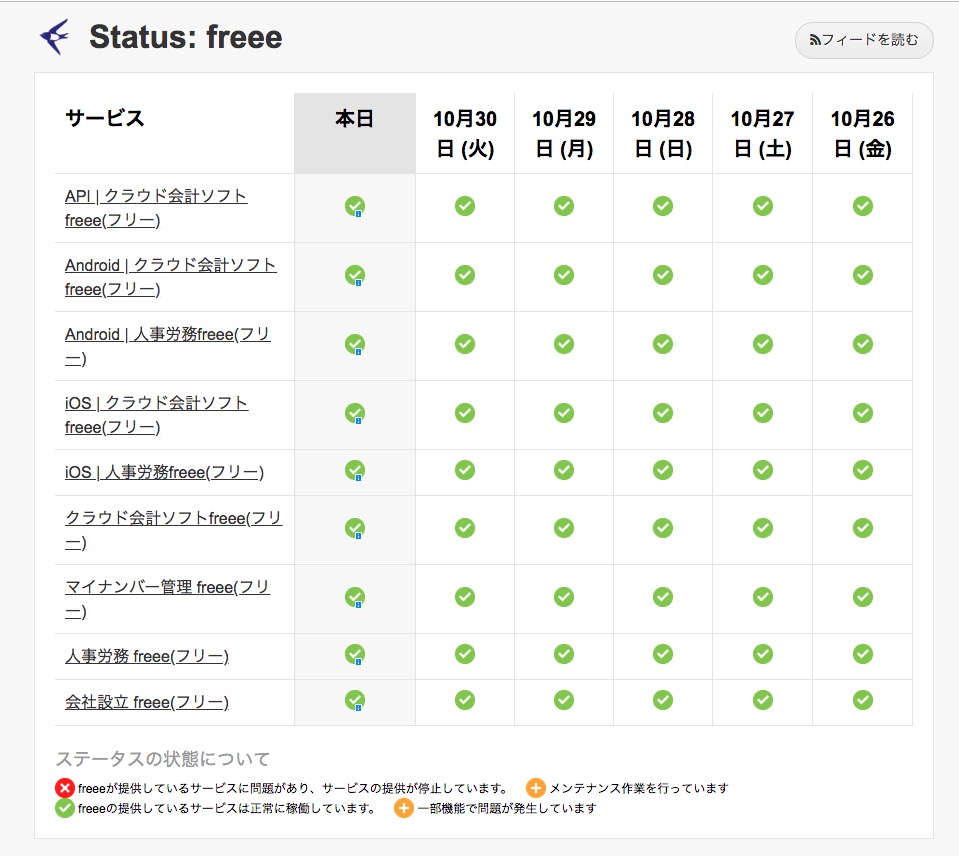Open iOS | クラウド会計ソフト freee link

tap(157, 415)
